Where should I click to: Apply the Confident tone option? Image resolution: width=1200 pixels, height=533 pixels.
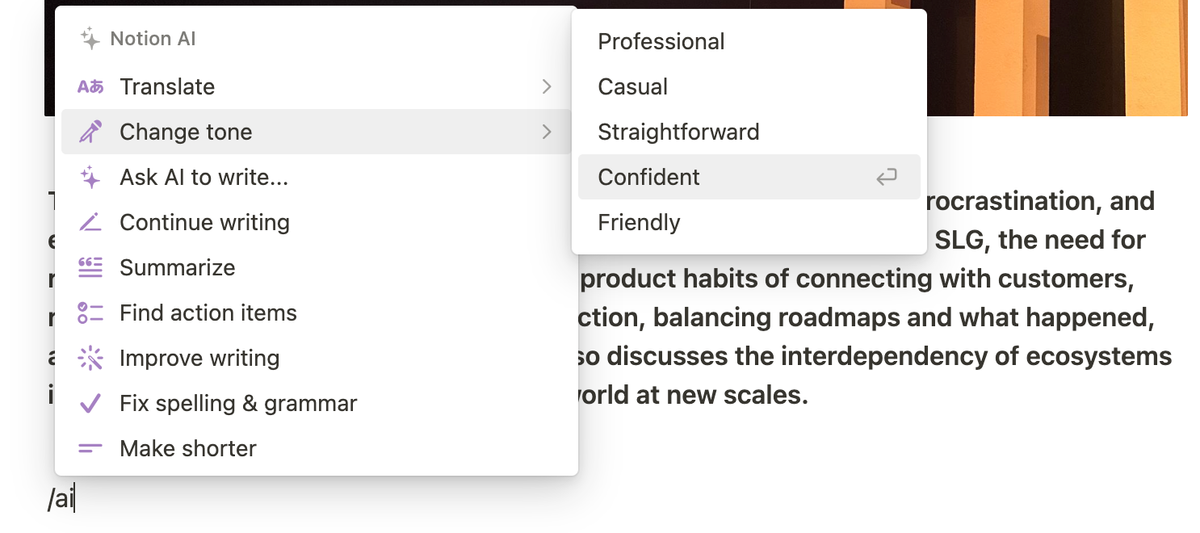coord(649,177)
